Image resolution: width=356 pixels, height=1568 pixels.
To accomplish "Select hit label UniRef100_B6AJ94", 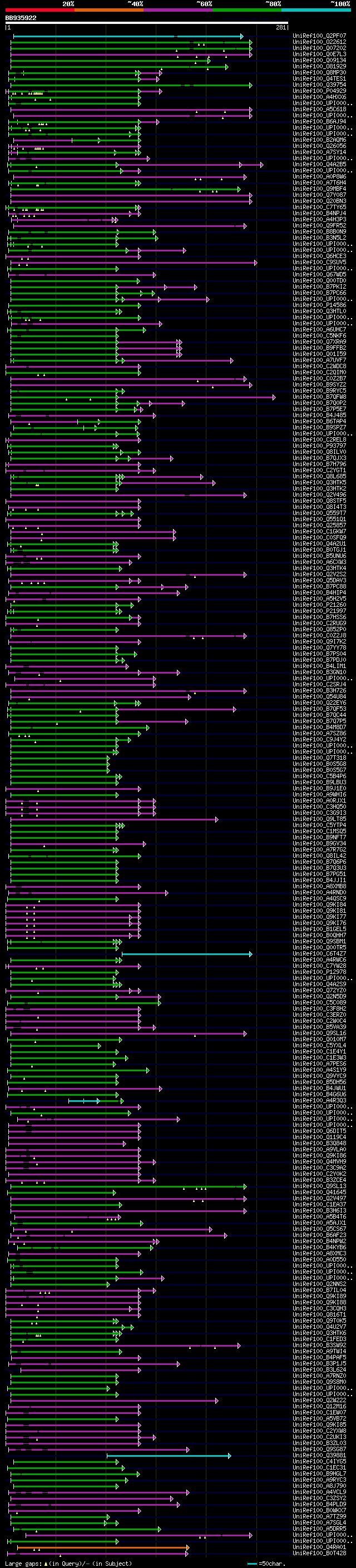I will click(x=319, y=122).
